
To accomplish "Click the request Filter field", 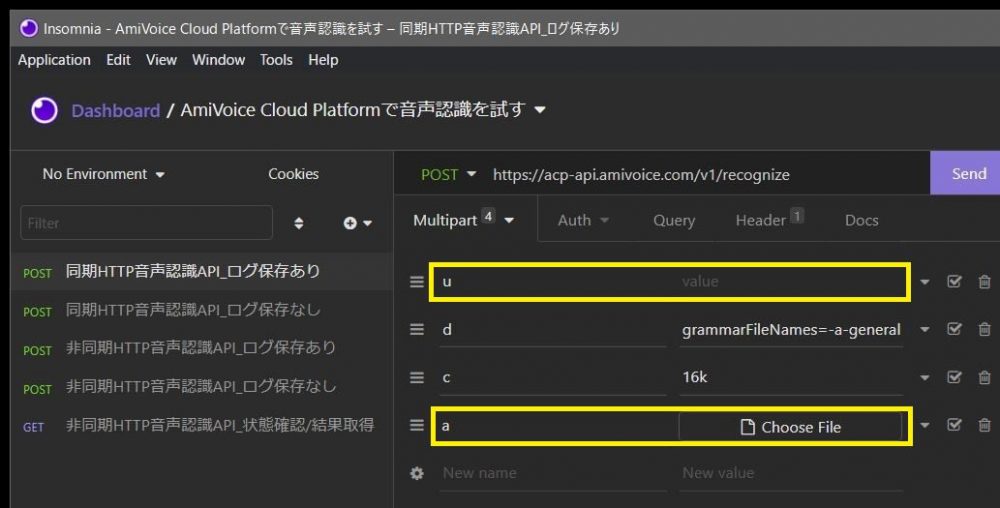I will click(x=147, y=223).
